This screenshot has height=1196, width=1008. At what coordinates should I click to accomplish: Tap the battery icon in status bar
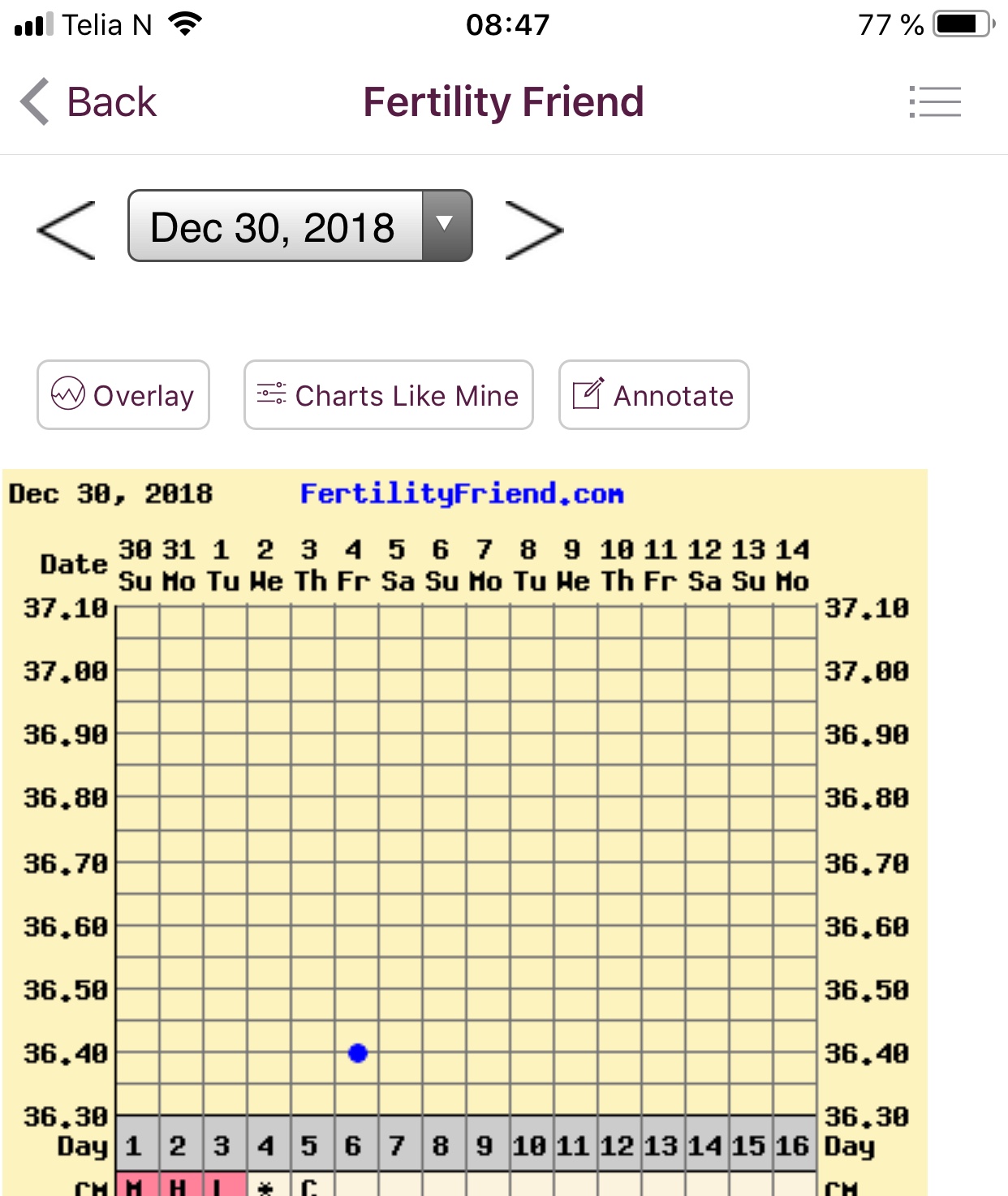point(963,24)
